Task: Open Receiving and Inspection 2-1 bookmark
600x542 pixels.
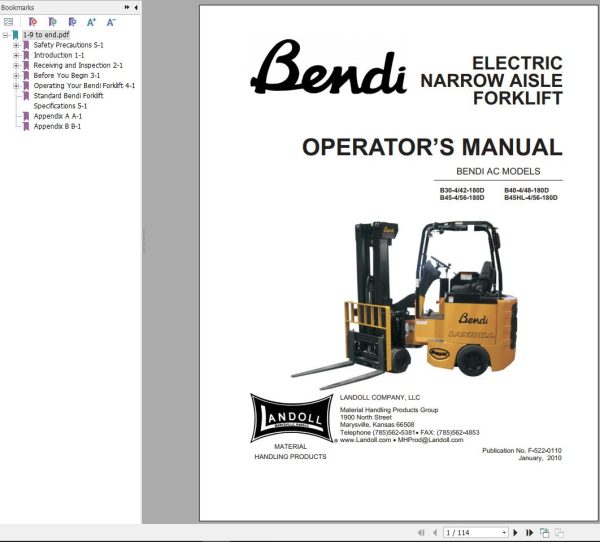Action: (78, 65)
